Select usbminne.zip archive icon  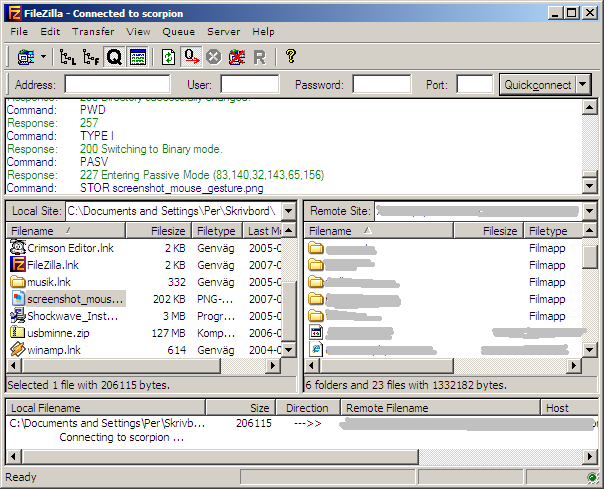18,332
